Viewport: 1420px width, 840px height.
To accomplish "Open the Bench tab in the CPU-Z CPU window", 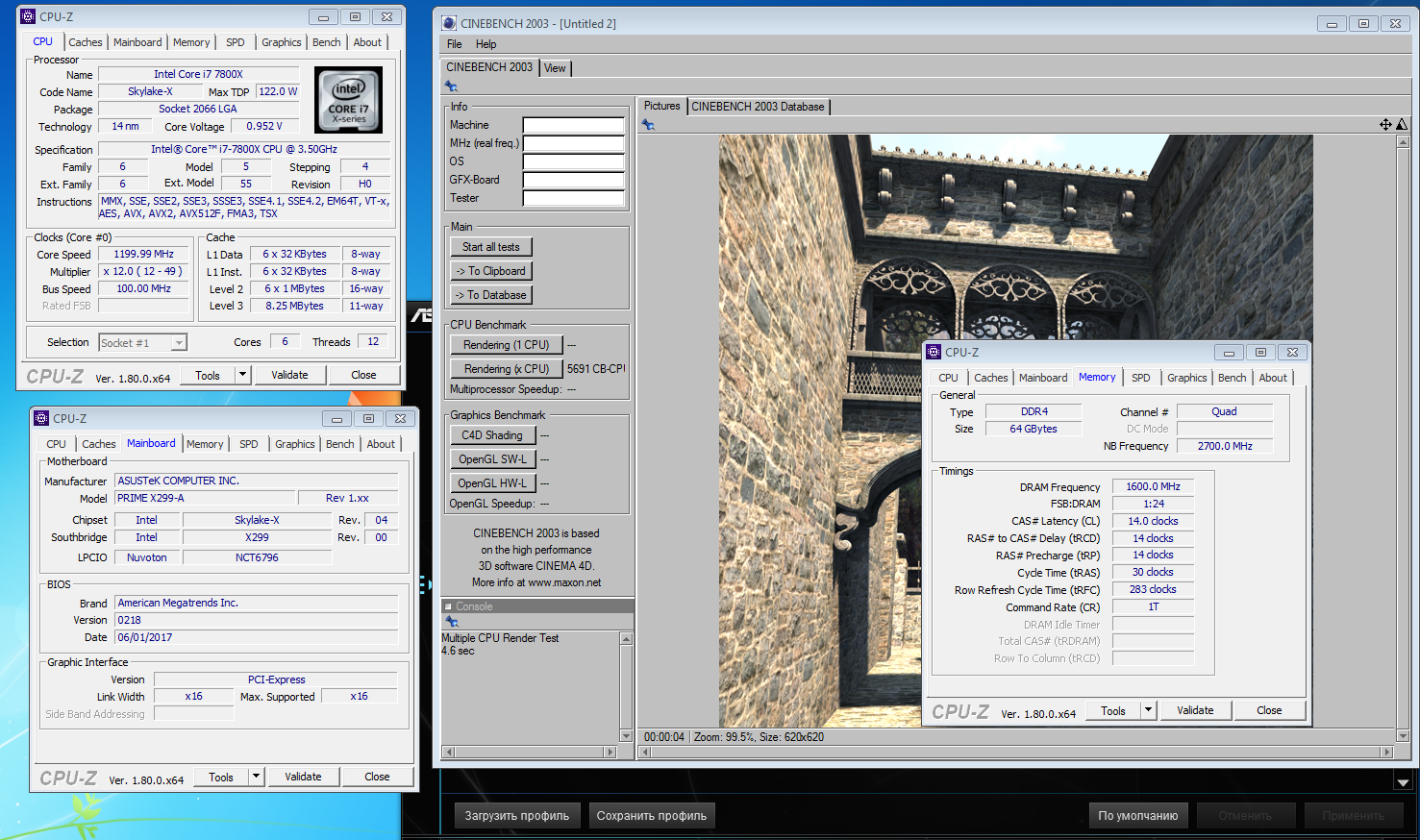I will [x=327, y=42].
